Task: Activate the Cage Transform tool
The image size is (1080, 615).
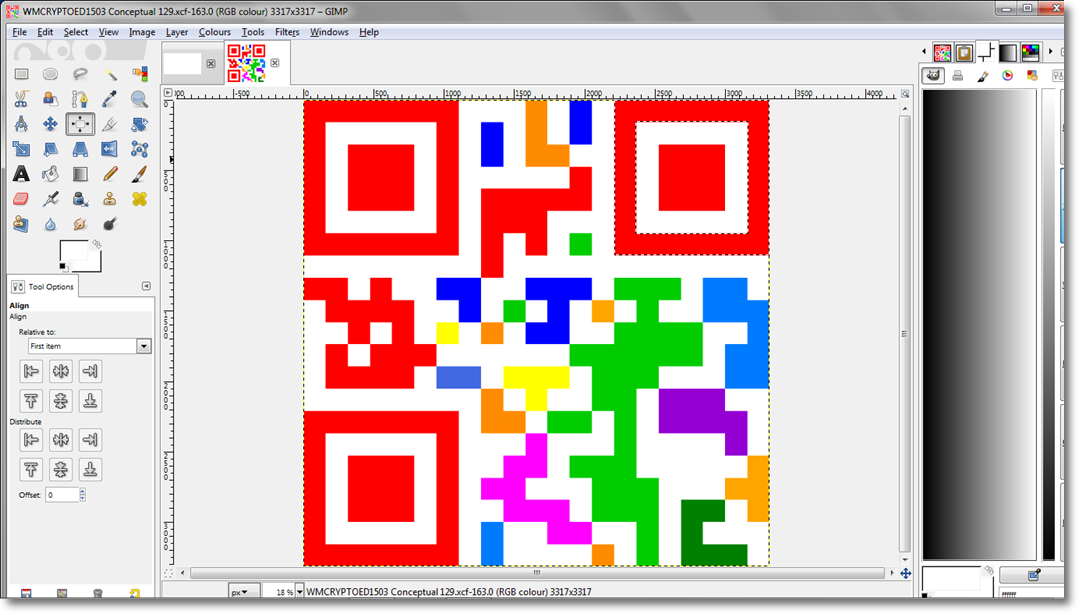Action: (x=139, y=149)
